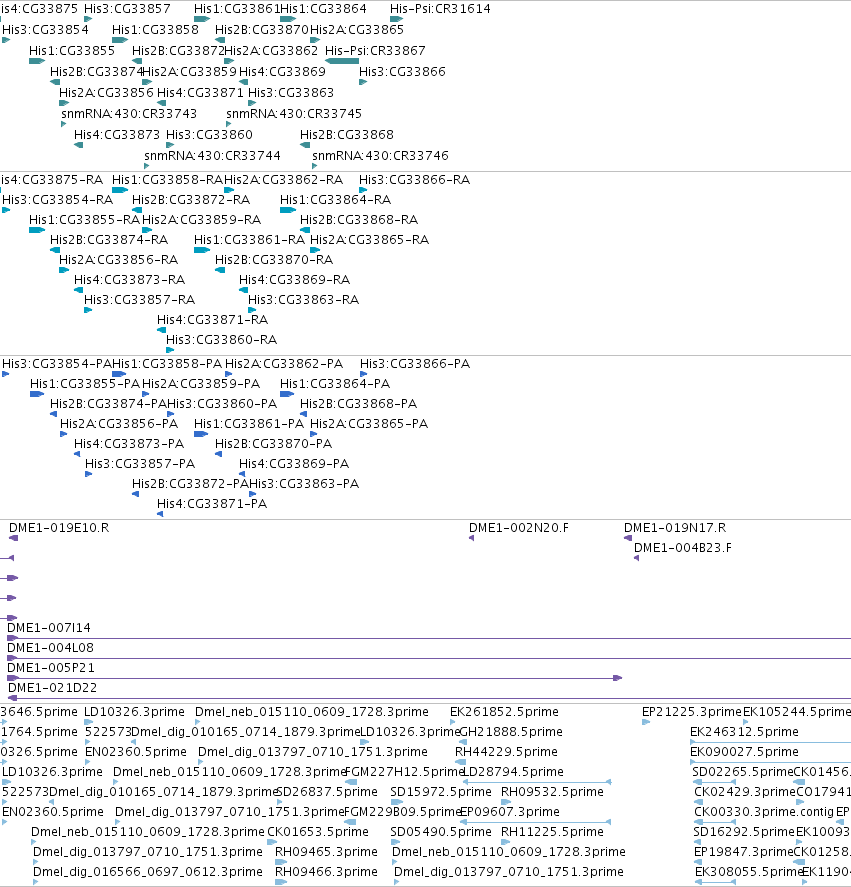
Task: Select the transcript glyph under His2B:CG33868-RA
Action: (305, 230)
